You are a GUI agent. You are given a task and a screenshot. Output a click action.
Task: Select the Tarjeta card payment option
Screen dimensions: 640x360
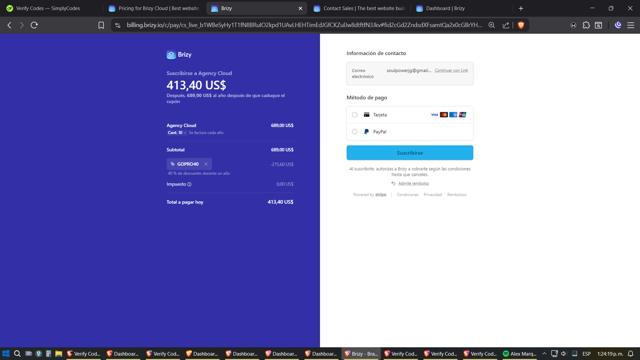click(x=354, y=115)
